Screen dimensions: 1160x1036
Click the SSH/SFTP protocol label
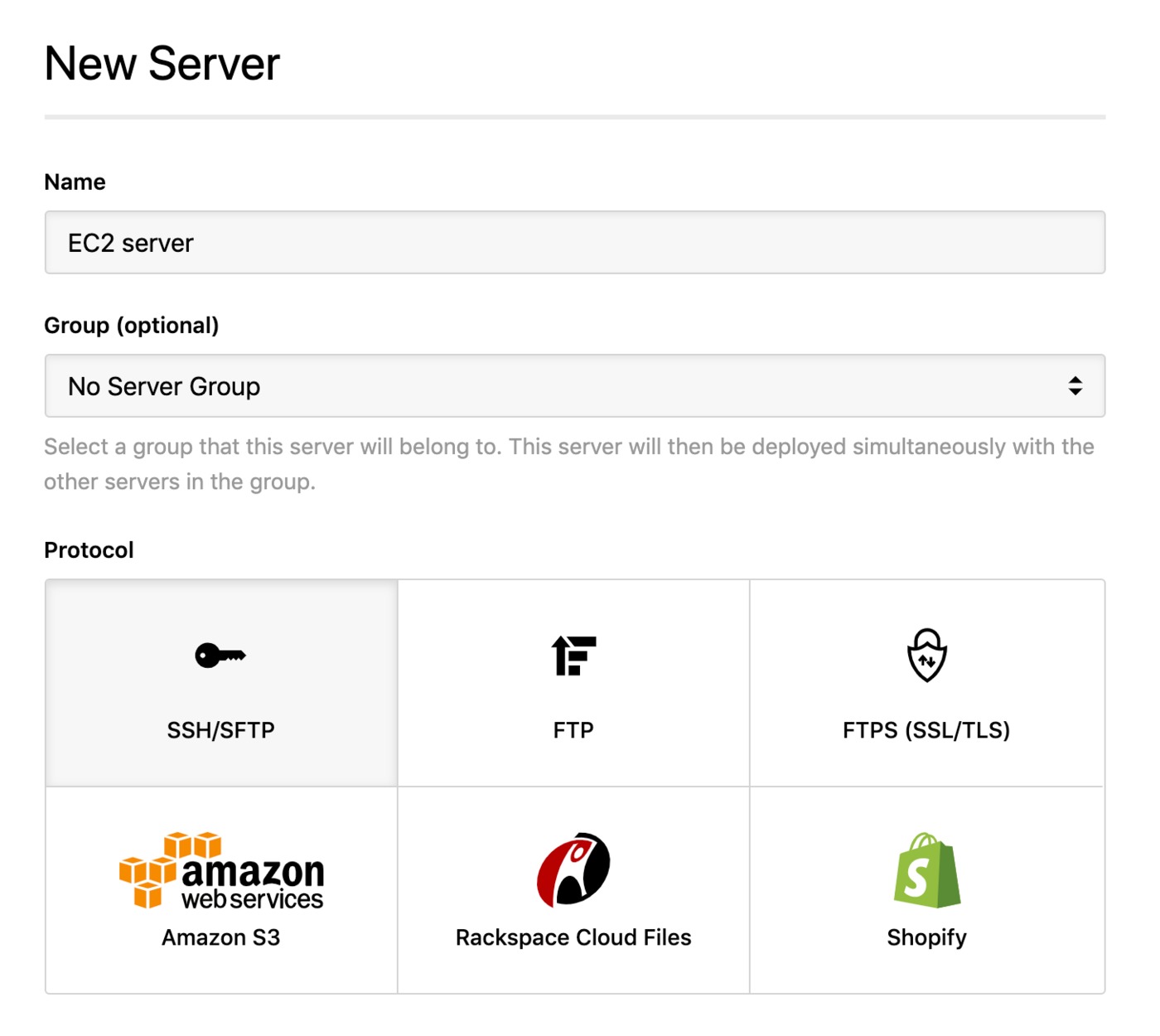pos(220,730)
